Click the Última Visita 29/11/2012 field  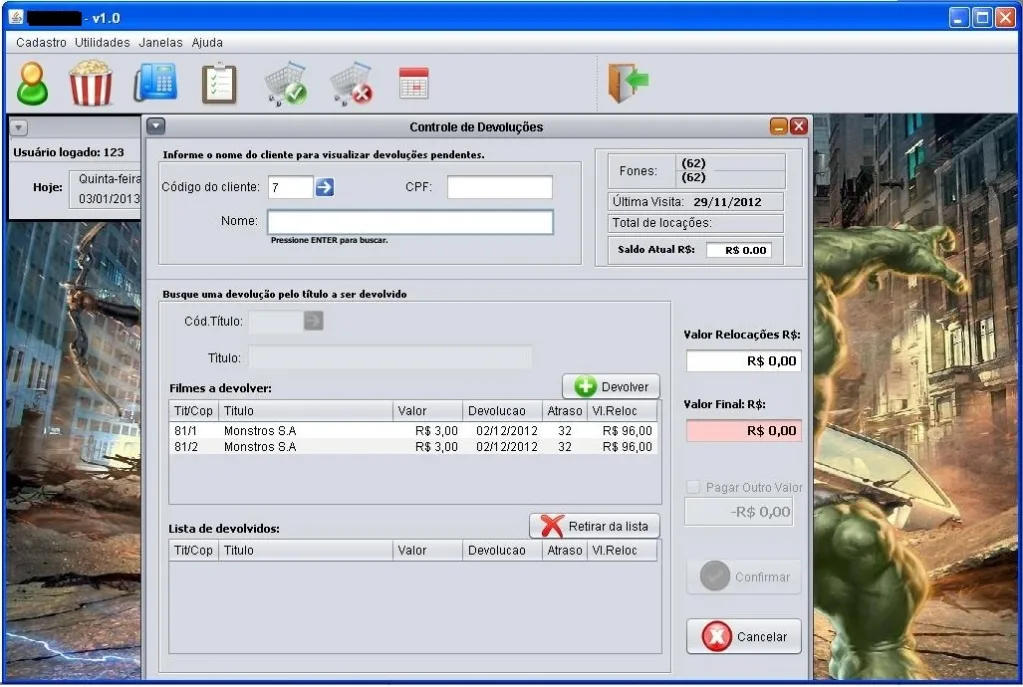[x=695, y=202]
